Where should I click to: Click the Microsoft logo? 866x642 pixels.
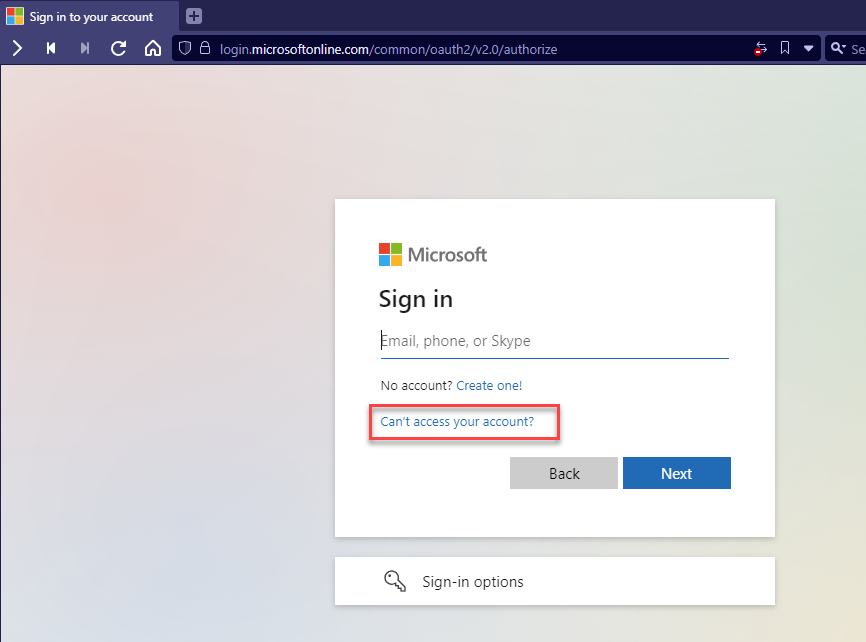tap(433, 255)
